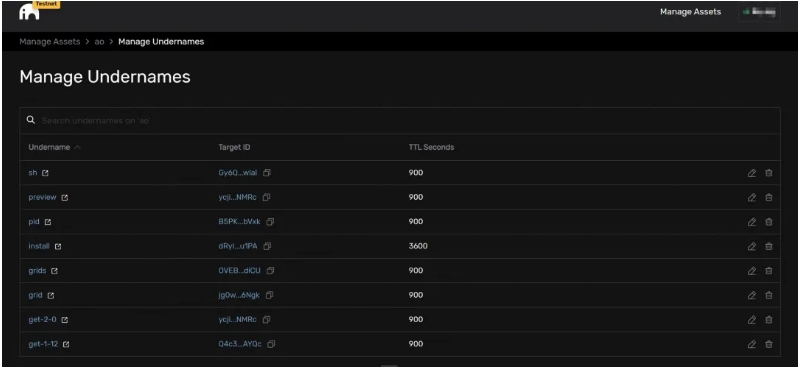
Task: Delete the install undername
Action: pos(769,247)
